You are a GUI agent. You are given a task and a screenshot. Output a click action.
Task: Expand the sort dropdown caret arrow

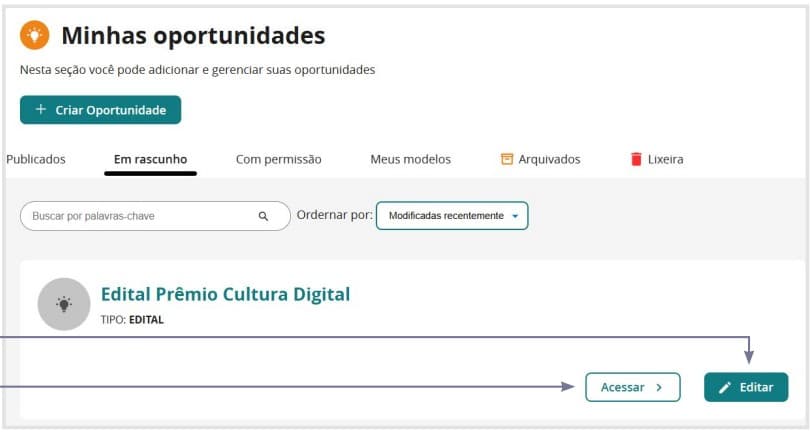[515, 216]
